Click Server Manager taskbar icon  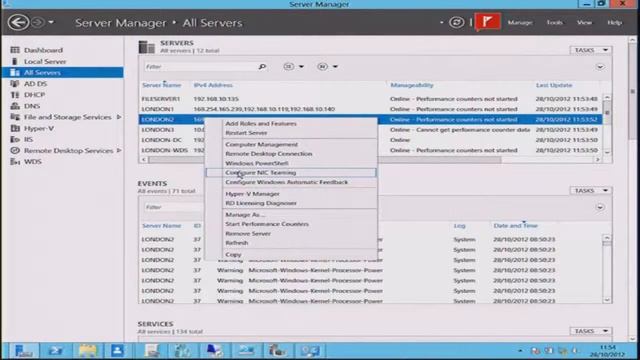click(x=24, y=350)
